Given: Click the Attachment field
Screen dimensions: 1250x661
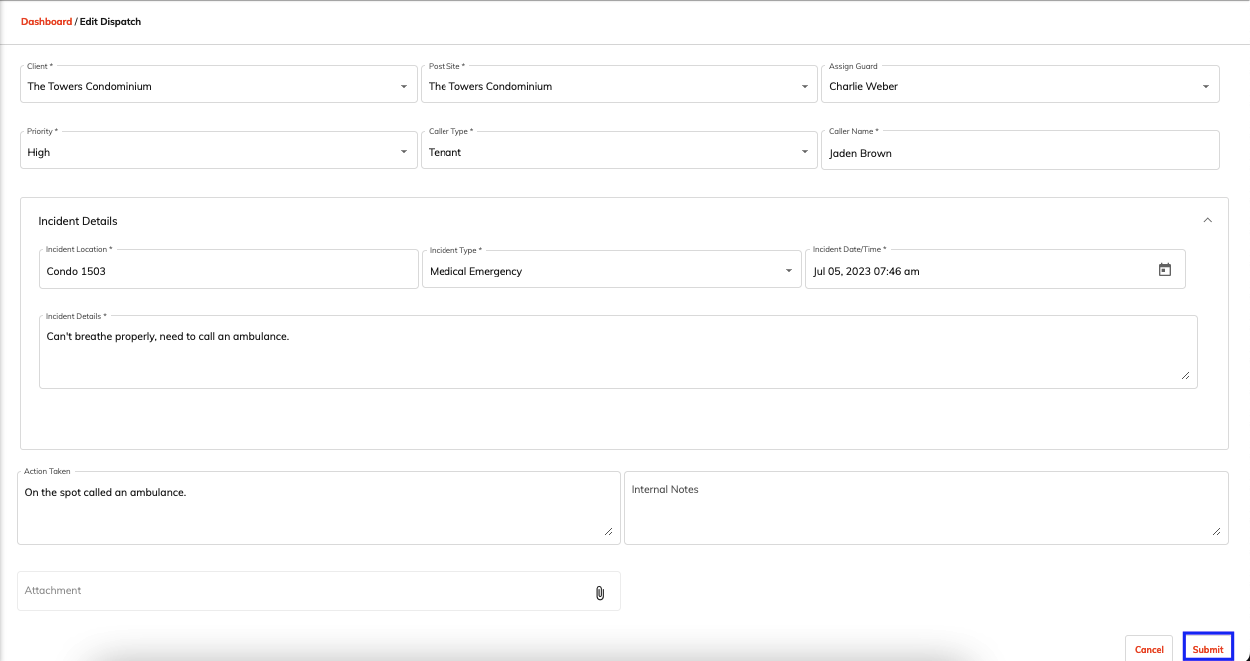Looking at the screenshot, I should pyautogui.click(x=300, y=591).
